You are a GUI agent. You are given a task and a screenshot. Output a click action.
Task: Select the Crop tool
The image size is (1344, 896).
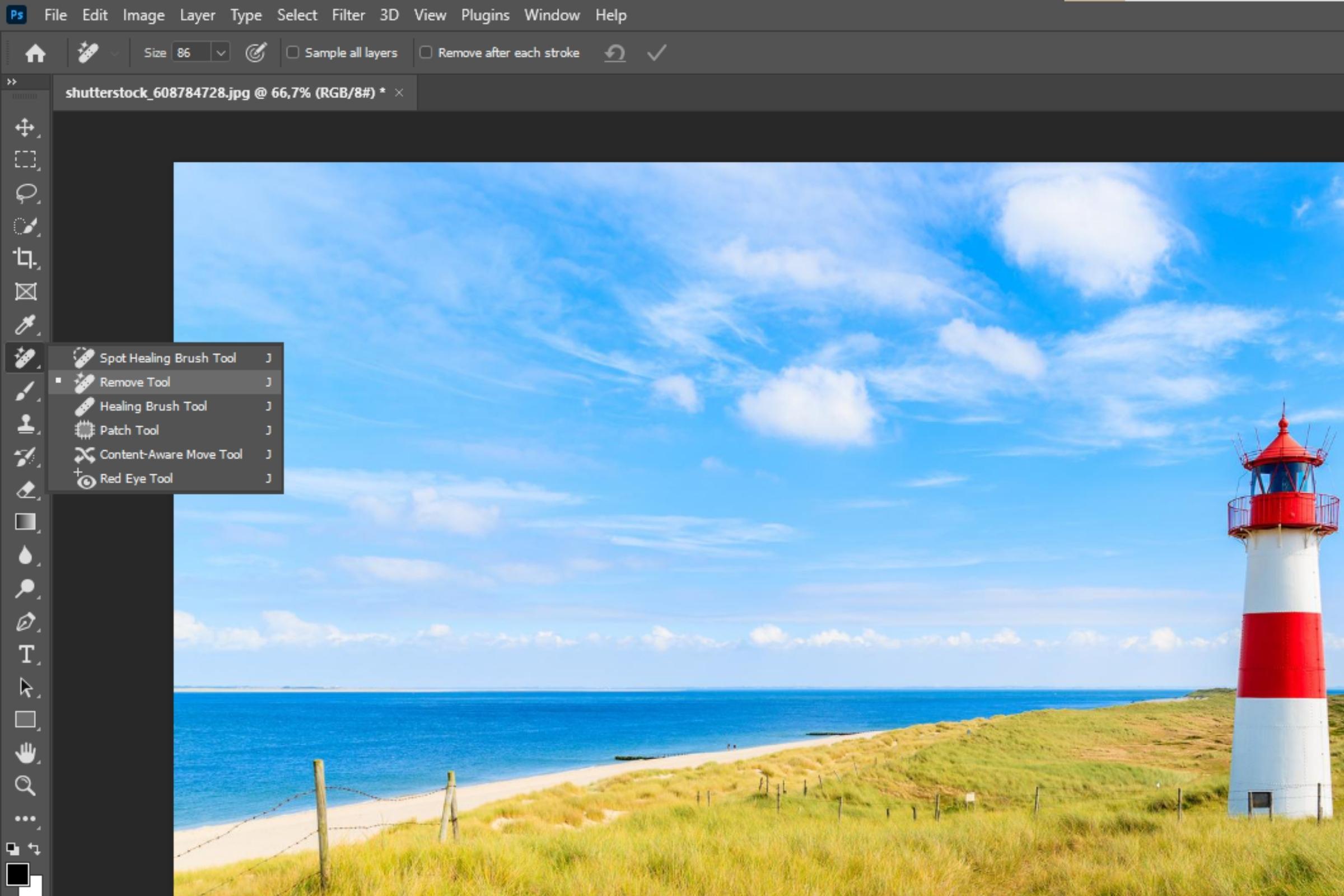[x=25, y=258]
